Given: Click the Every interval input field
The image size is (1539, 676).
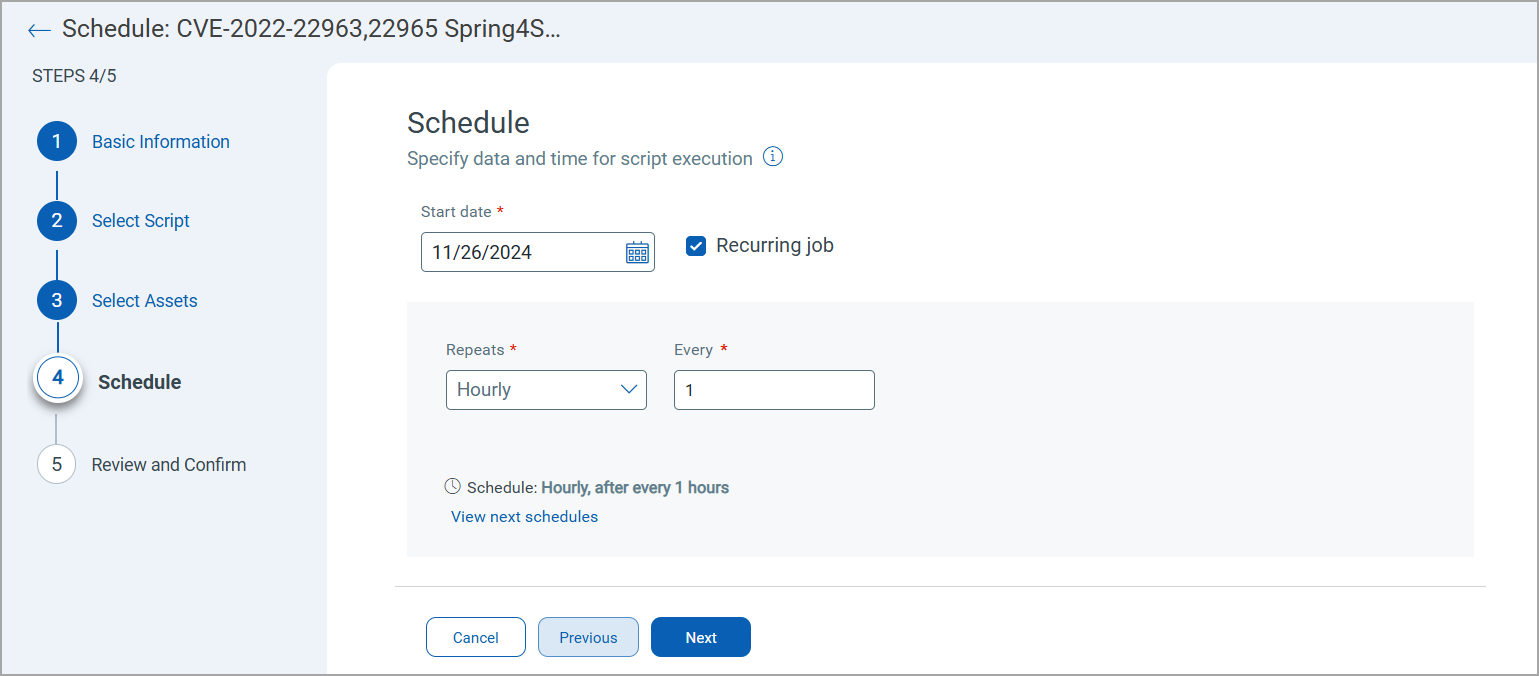Looking at the screenshot, I should (774, 390).
